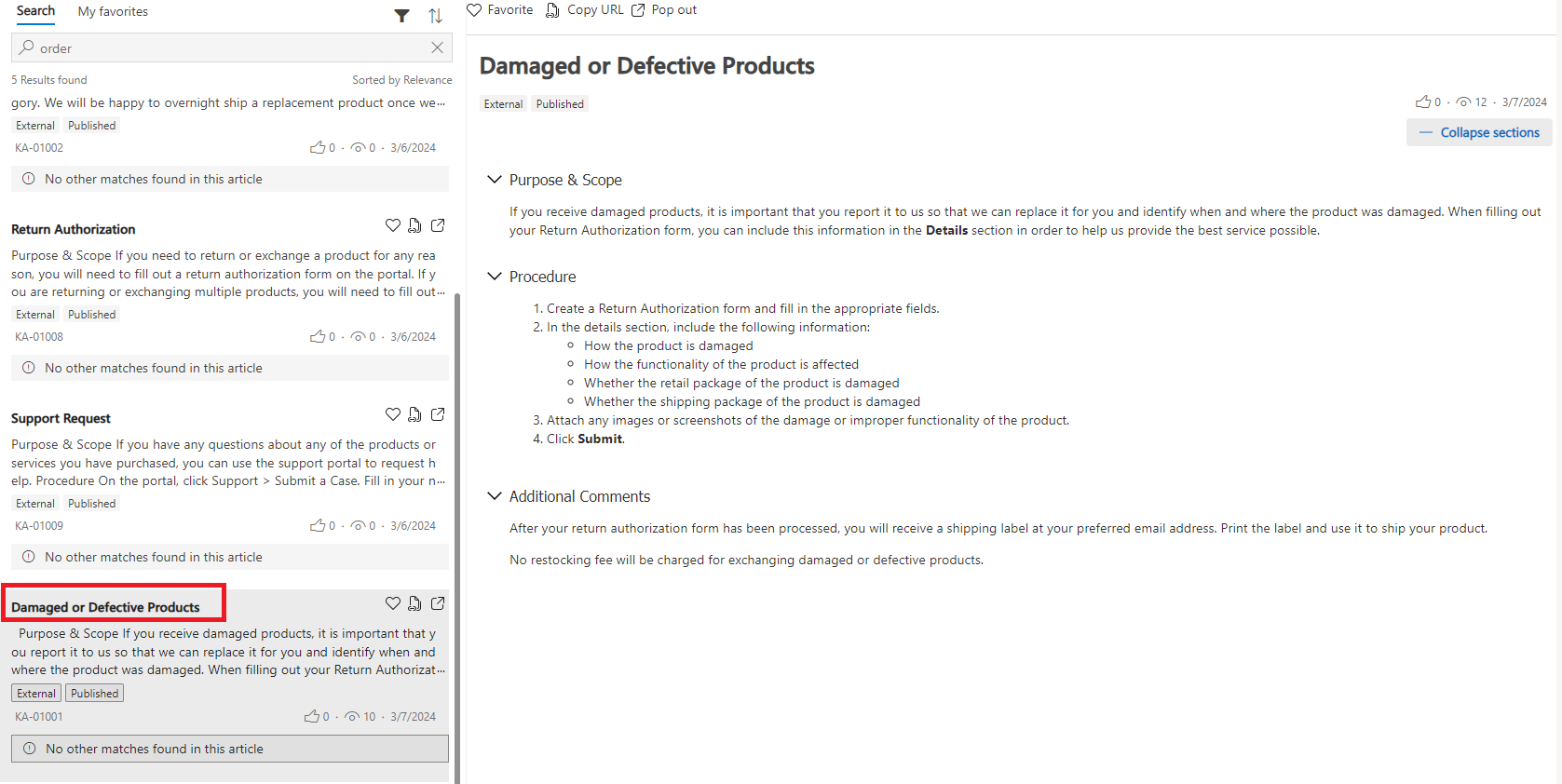Click Favorite in the article toolbar
Image resolution: width=1562 pixels, height=784 pixels.
coord(500,10)
